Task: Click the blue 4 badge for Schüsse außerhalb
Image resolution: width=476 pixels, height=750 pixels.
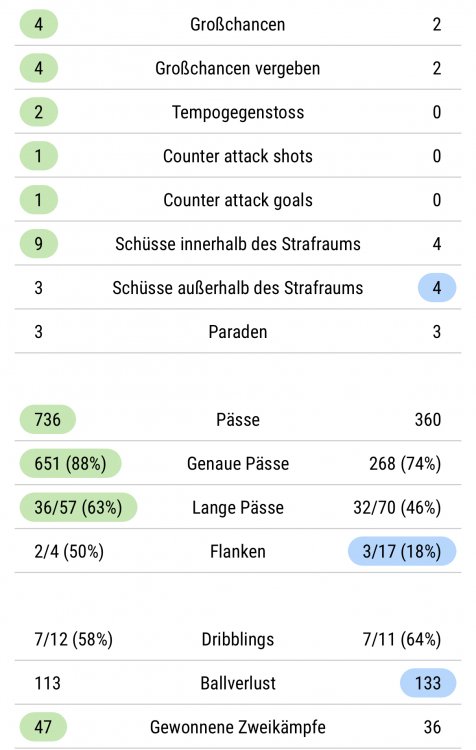Action: [x=437, y=288]
